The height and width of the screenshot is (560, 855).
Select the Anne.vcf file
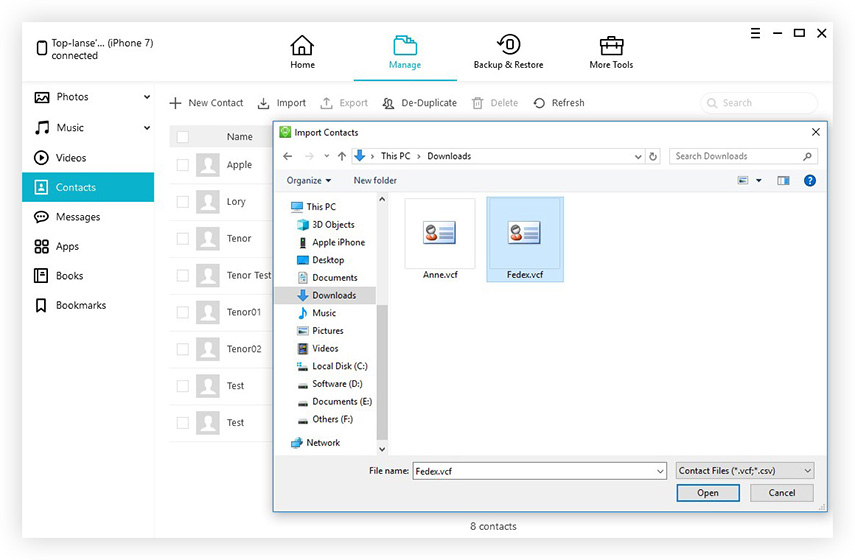coord(440,239)
